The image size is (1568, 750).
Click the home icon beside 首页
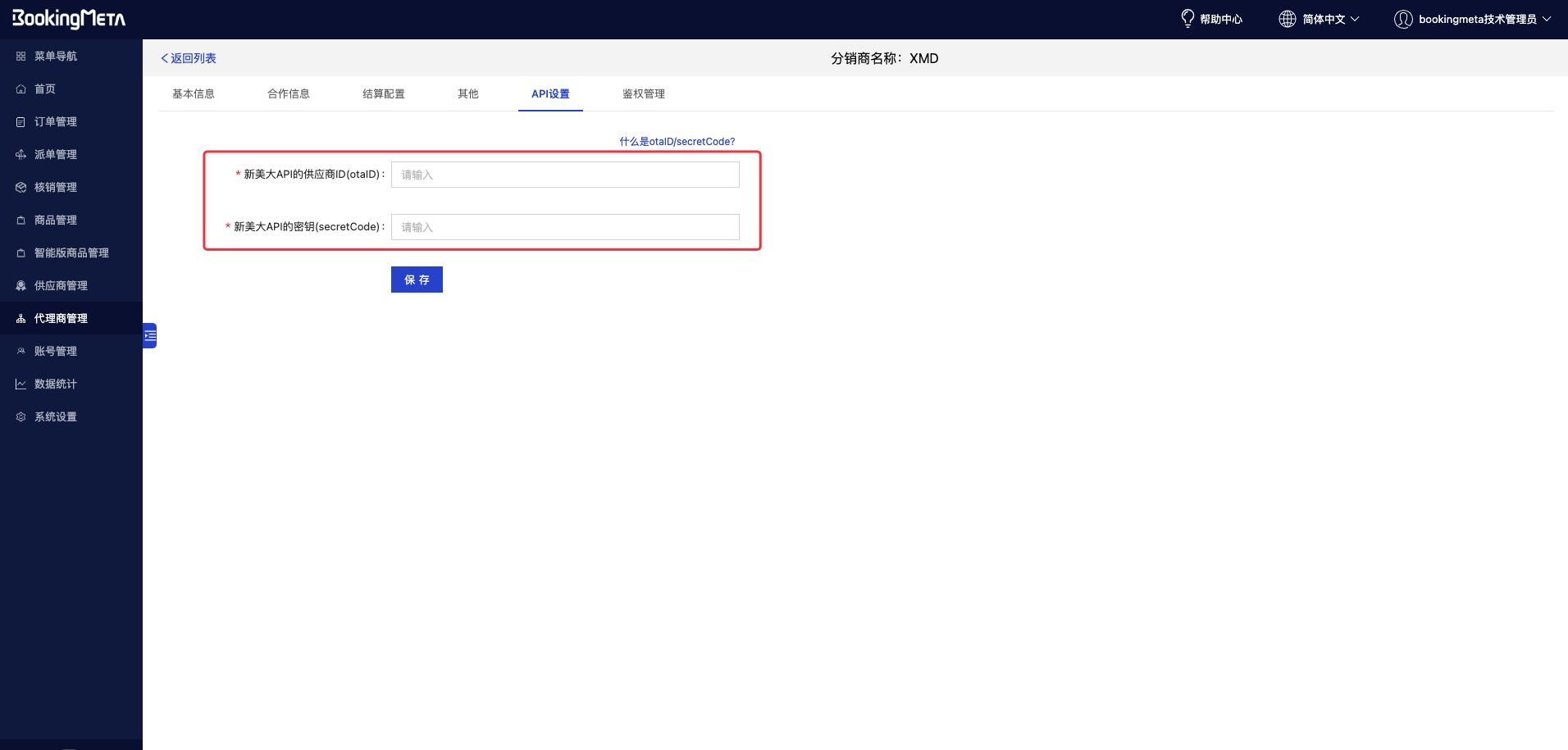coord(21,89)
